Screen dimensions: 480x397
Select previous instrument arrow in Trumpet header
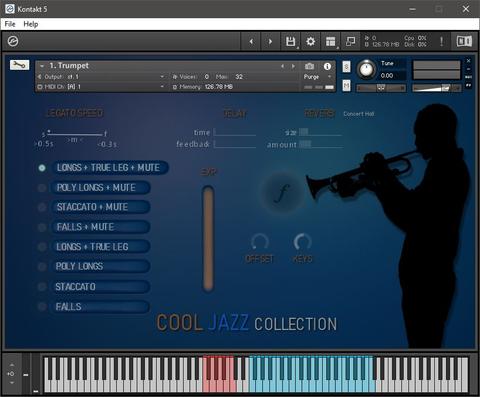282,66
